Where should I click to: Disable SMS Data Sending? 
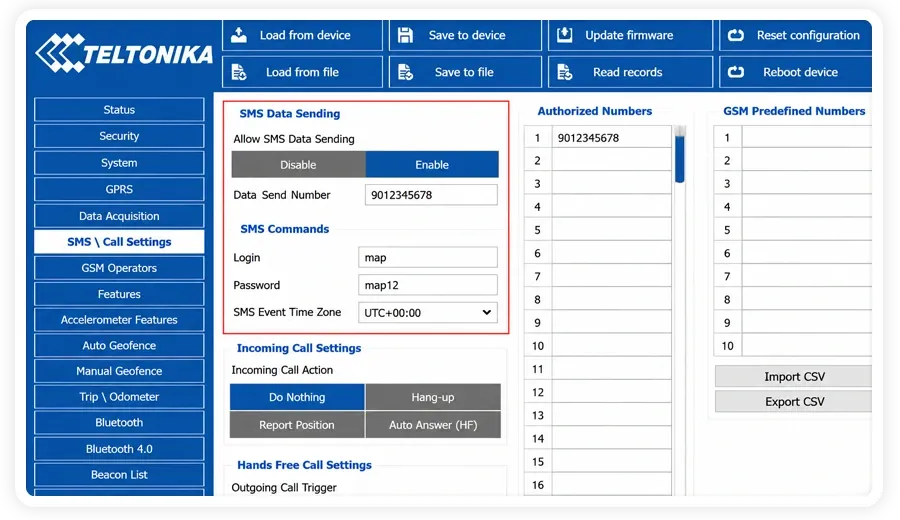(x=298, y=165)
